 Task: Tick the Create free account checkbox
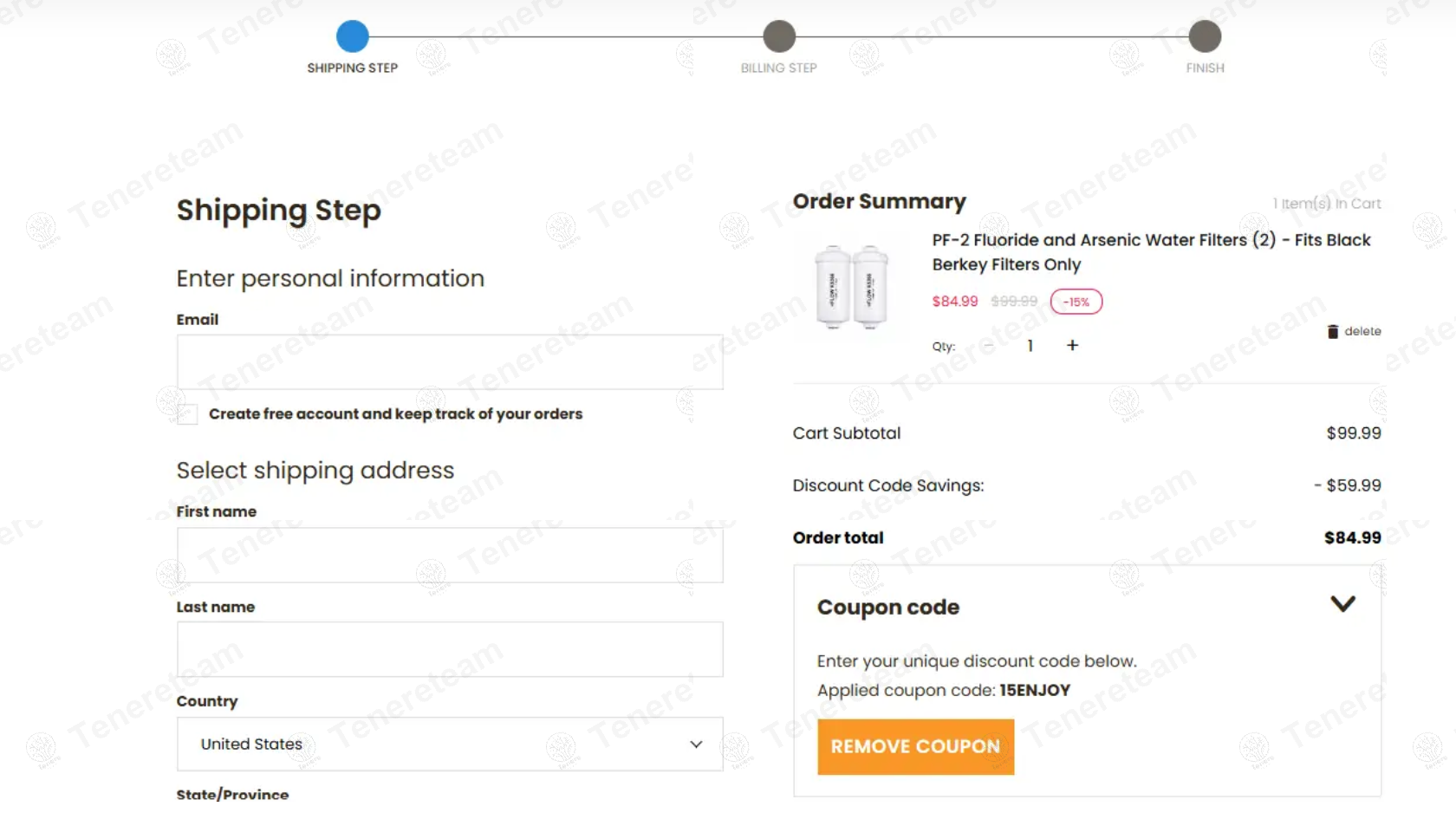tap(187, 414)
